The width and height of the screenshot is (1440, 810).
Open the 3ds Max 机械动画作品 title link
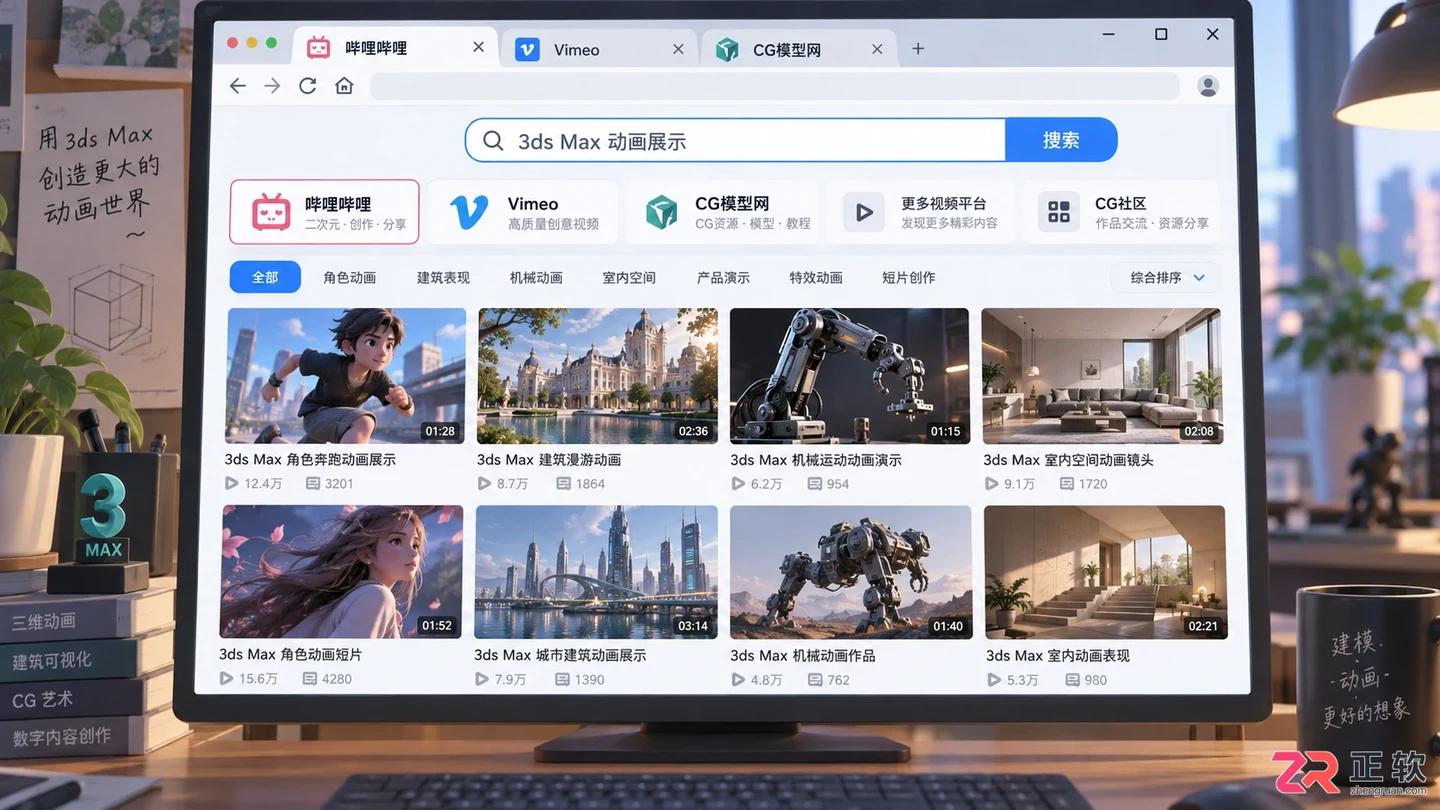click(803, 655)
